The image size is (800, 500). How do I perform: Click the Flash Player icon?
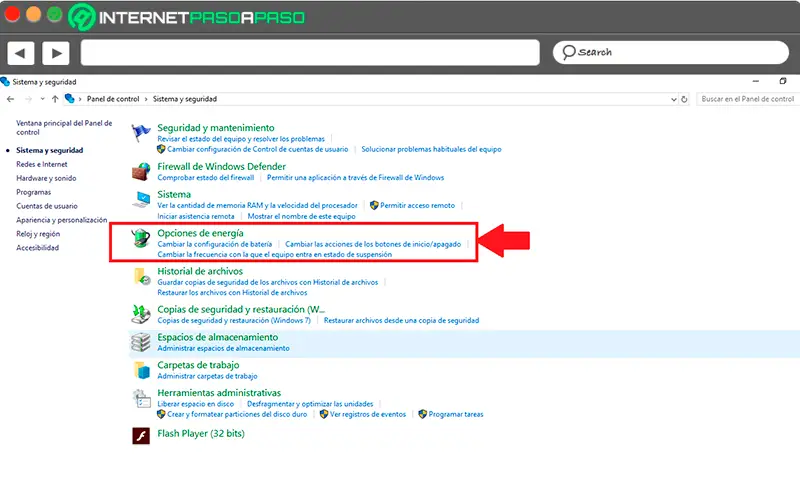141,436
